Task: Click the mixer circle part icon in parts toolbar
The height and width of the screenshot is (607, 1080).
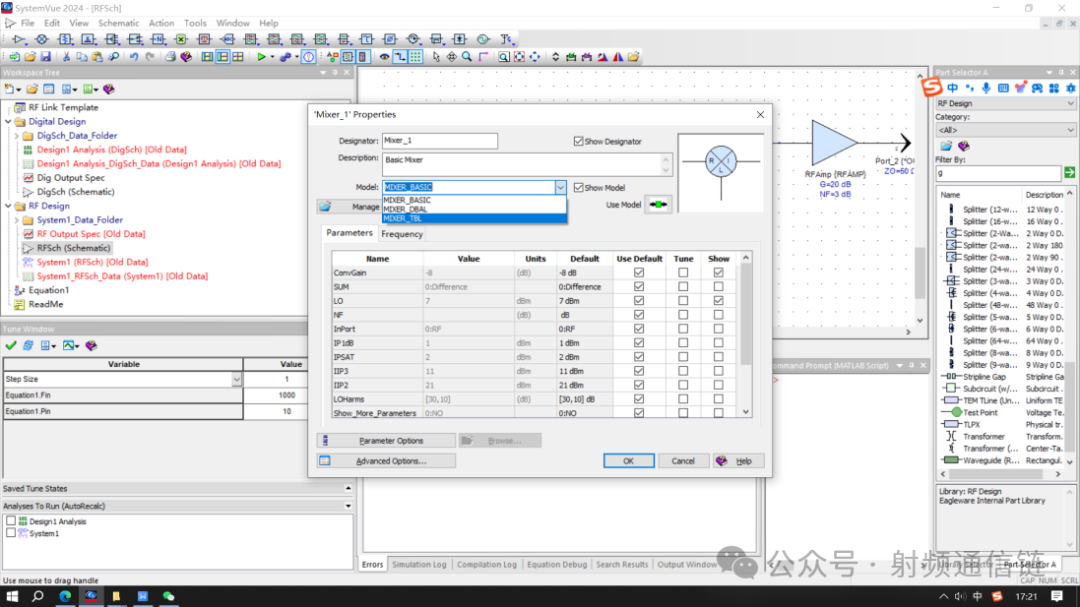Action: (x=41, y=39)
